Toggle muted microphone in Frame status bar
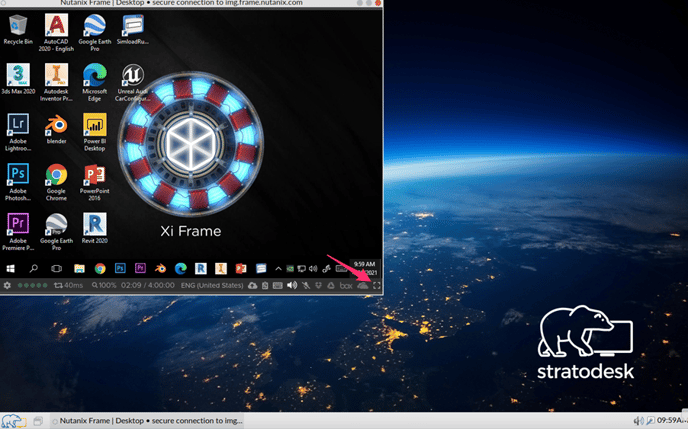 tap(306, 286)
